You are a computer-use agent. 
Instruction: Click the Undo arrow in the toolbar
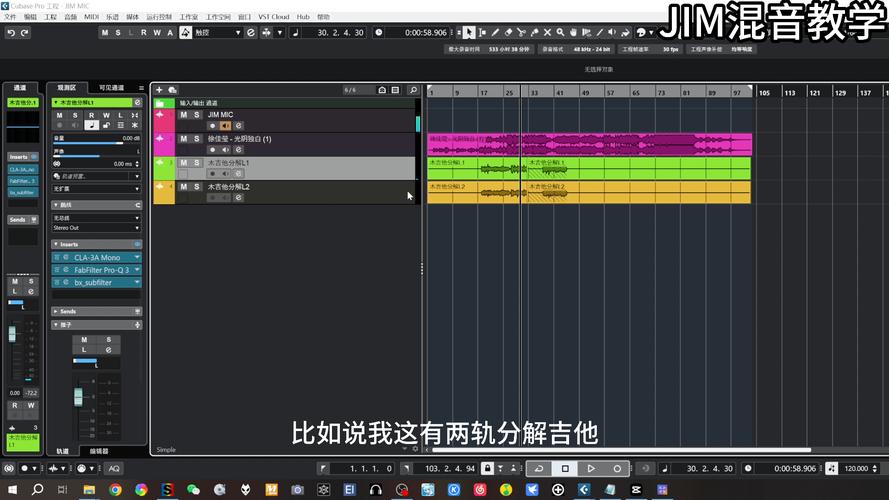pos(11,33)
